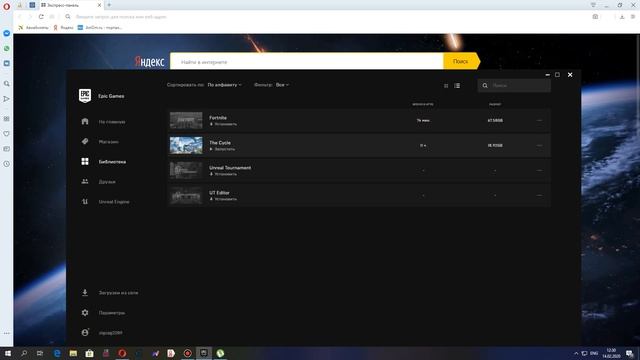Image resolution: width=640 pixels, height=360 pixels.
Task: Install Unreal Tournament
Action: point(223,174)
